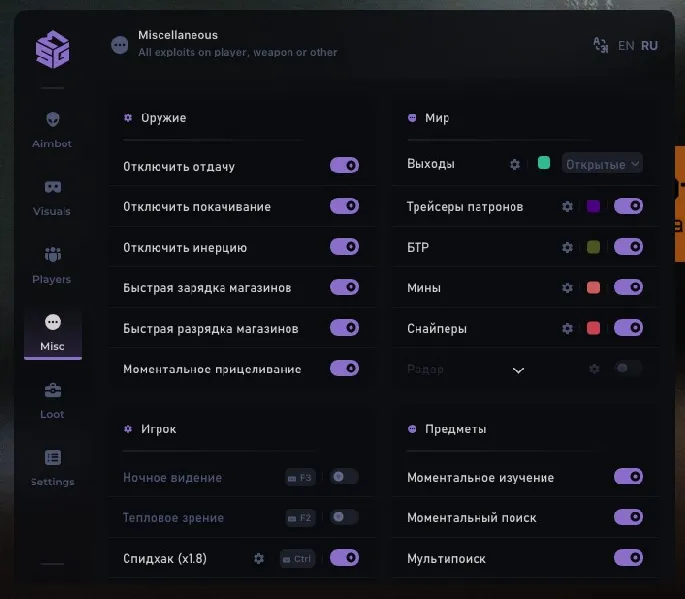Click the green color swatch for Выходы
Viewport: 685px width, 599px height.
[x=544, y=163]
